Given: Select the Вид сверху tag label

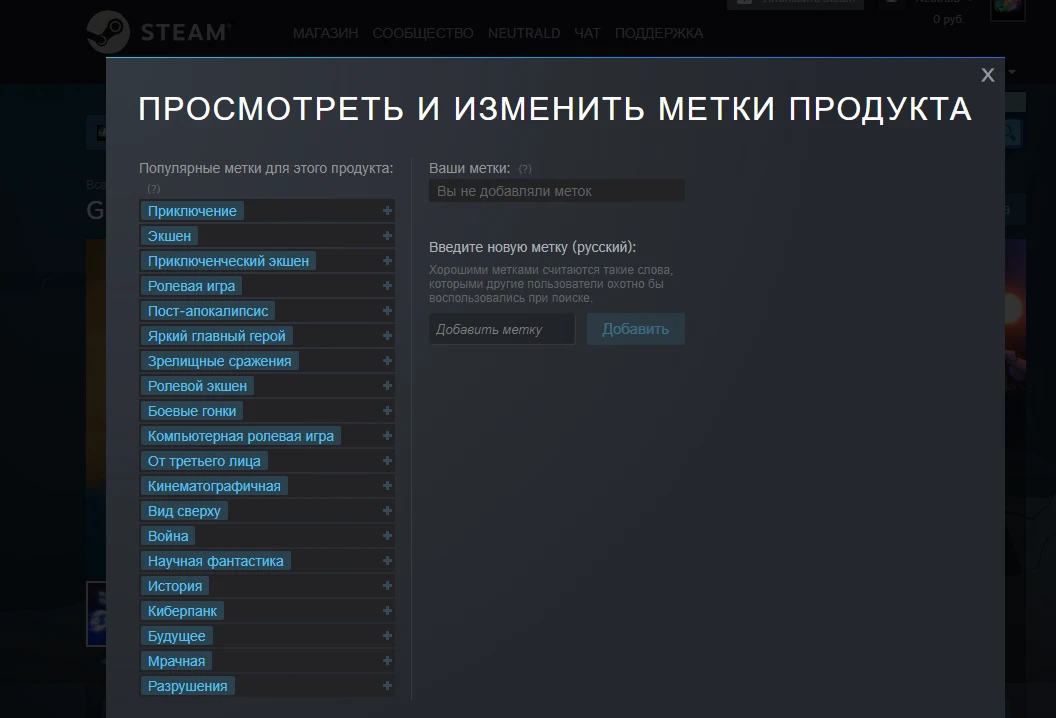Looking at the screenshot, I should pyautogui.click(x=184, y=511).
